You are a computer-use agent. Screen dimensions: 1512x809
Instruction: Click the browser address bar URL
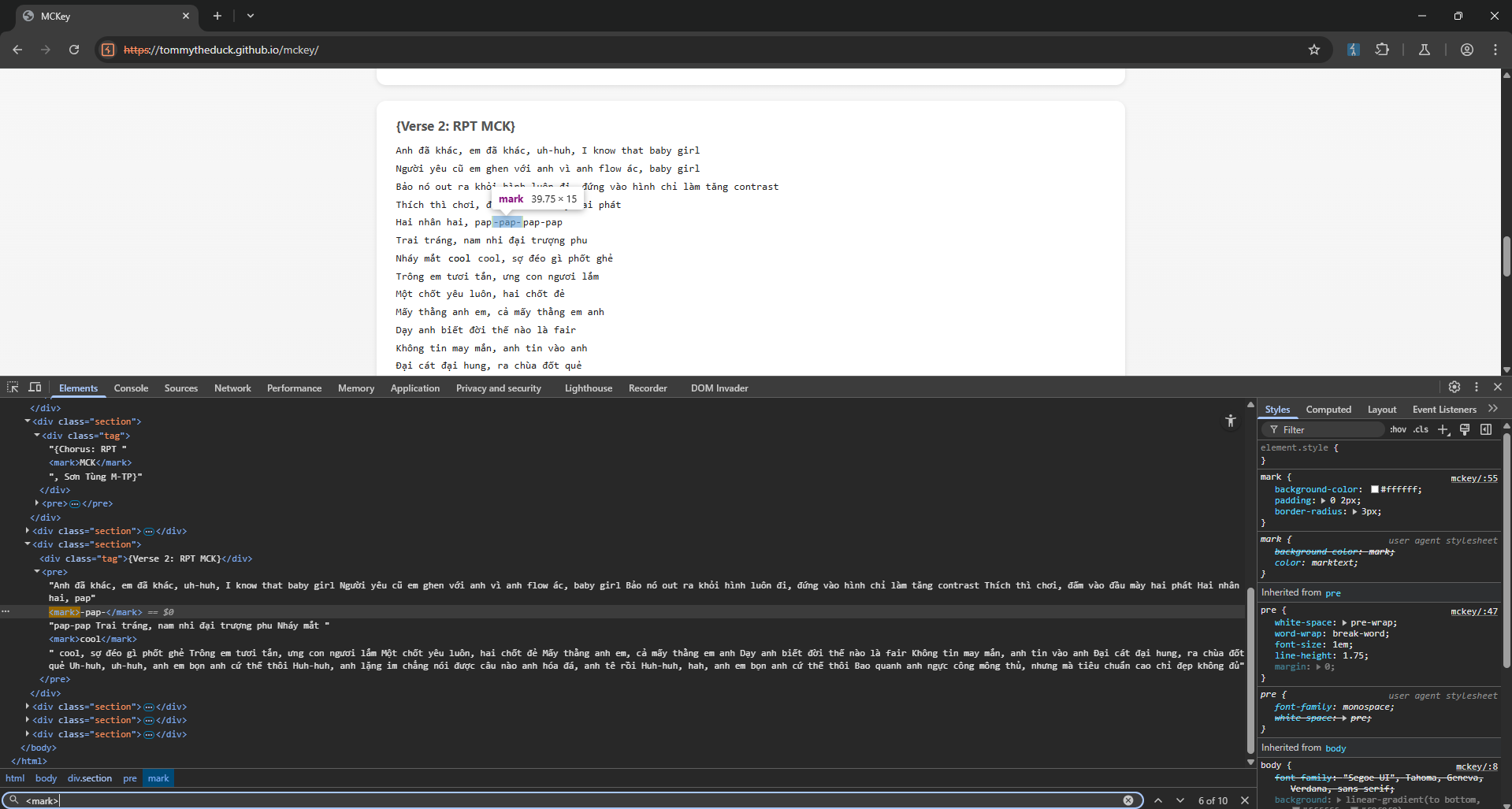[221, 50]
